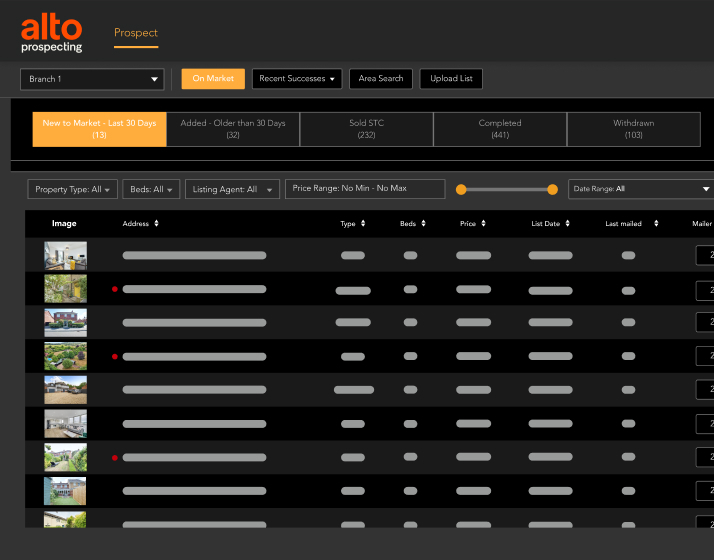The width and height of the screenshot is (714, 560).
Task: Open the first property thumbnail image
Action: 65,255
